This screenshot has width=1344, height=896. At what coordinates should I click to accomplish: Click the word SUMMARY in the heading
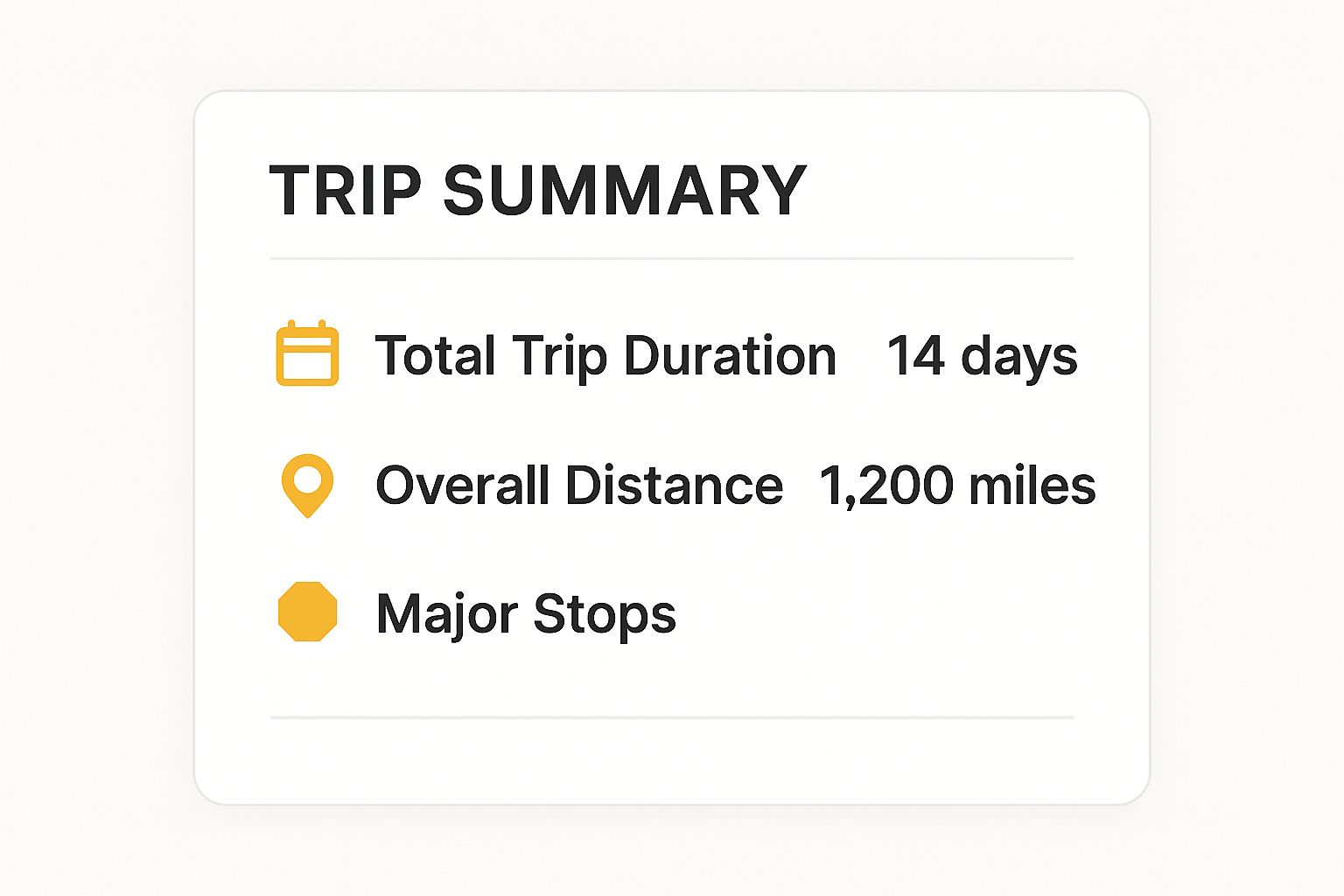point(625,190)
